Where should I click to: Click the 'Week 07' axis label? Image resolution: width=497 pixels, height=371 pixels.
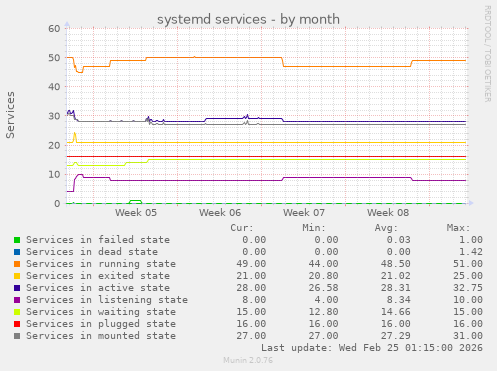304,213
